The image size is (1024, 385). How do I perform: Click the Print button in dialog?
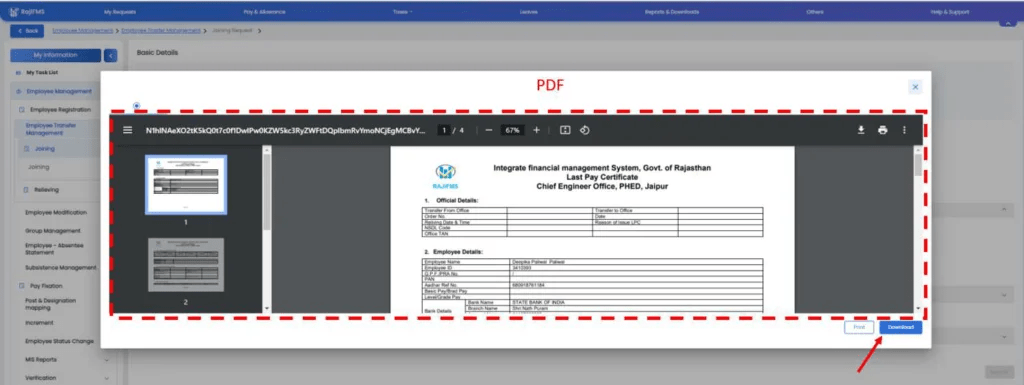coord(859,327)
